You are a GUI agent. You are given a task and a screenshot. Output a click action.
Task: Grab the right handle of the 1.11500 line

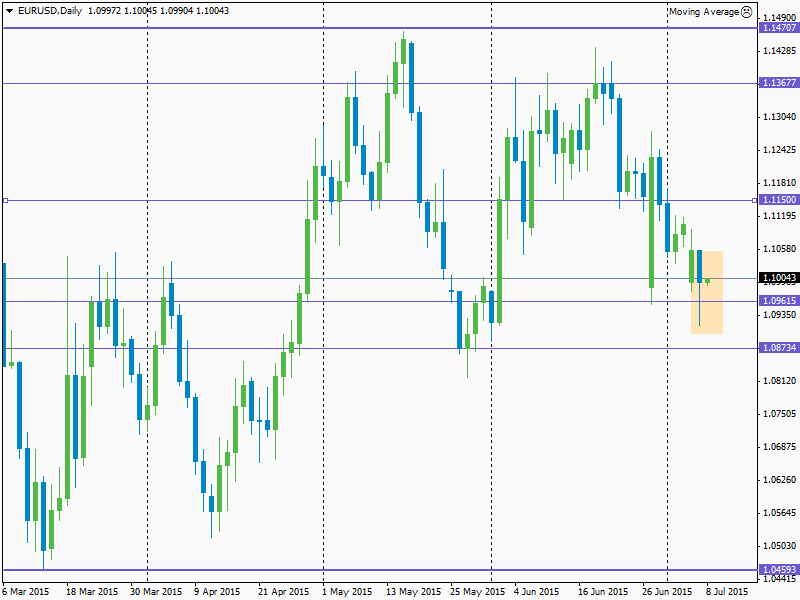pyautogui.click(x=755, y=201)
